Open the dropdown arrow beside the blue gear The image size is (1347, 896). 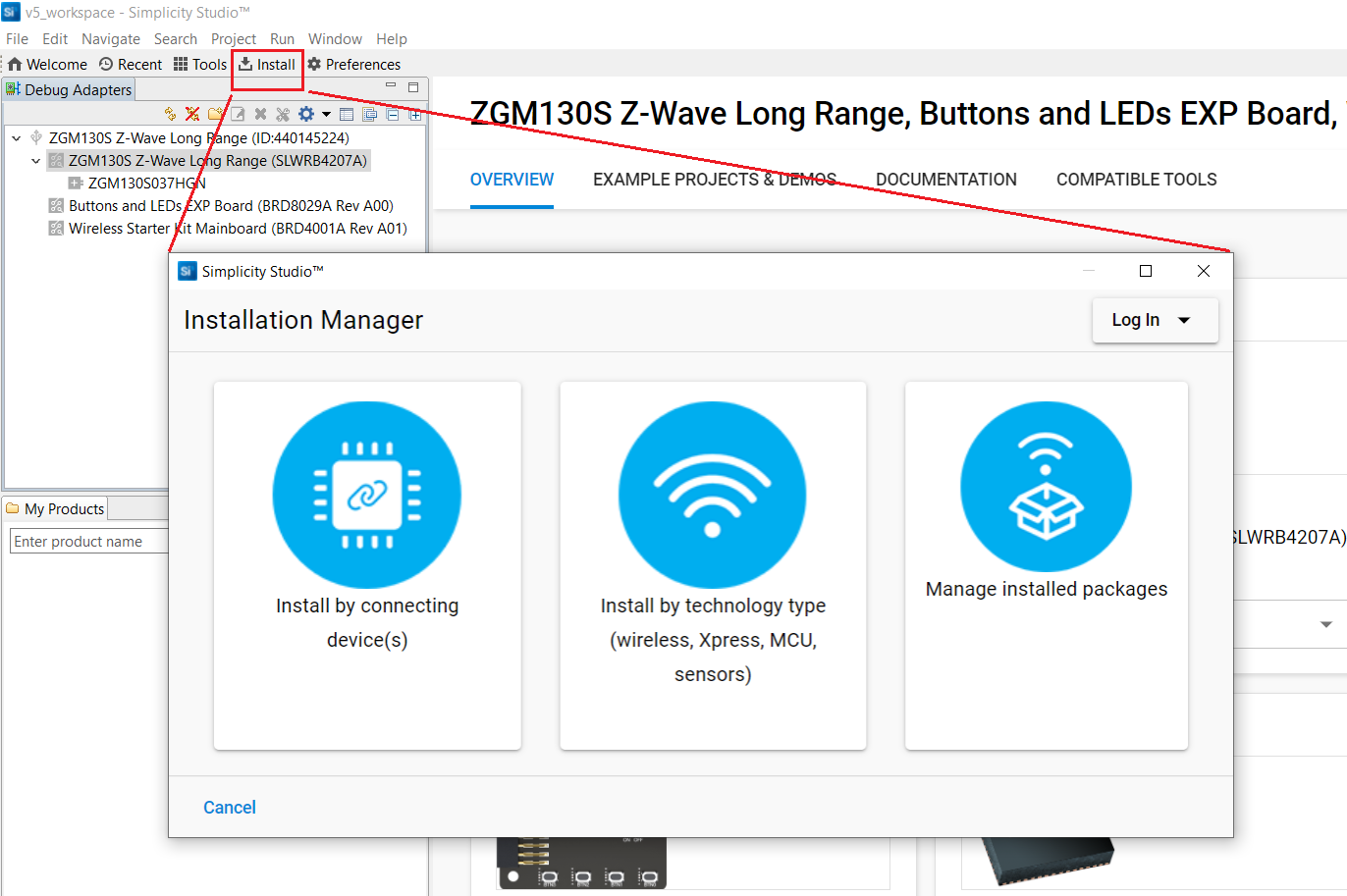(x=327, y=114)
